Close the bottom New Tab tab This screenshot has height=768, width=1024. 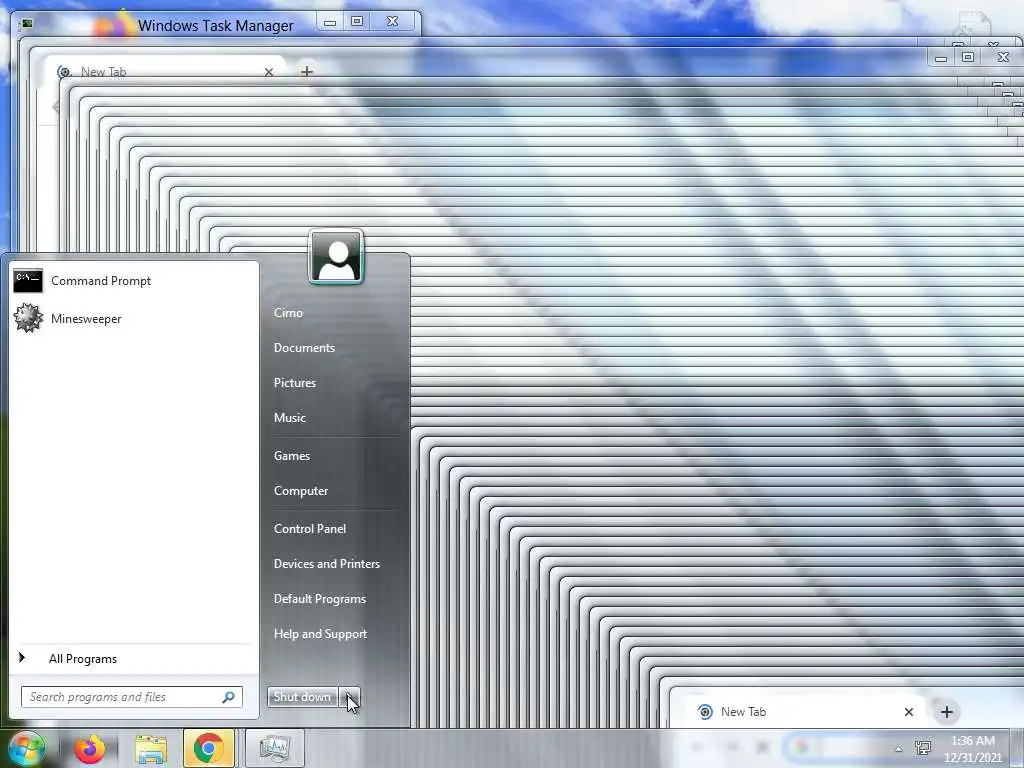tap(908, 712)
